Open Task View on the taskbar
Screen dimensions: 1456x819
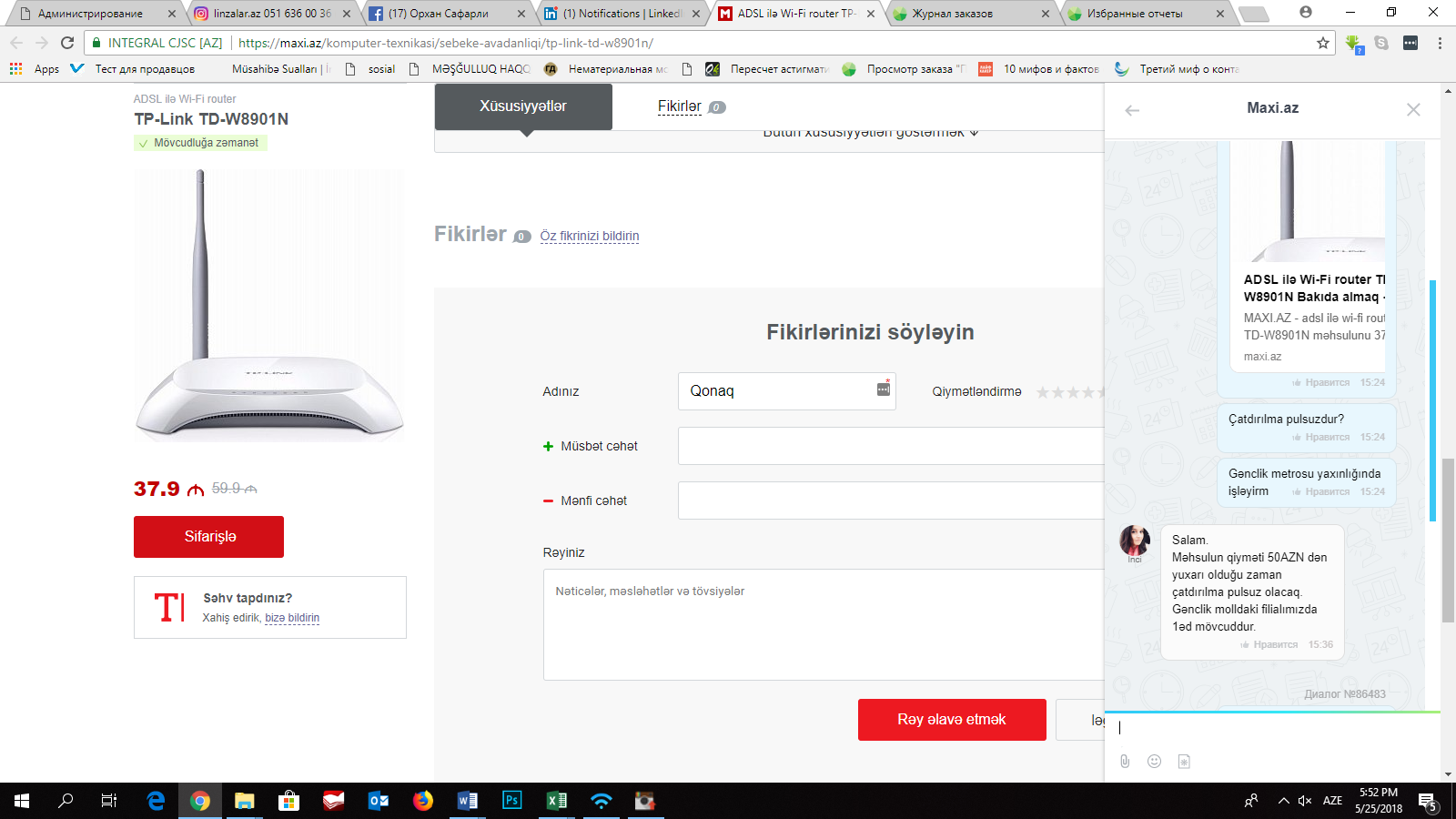[x=109, y=801]
